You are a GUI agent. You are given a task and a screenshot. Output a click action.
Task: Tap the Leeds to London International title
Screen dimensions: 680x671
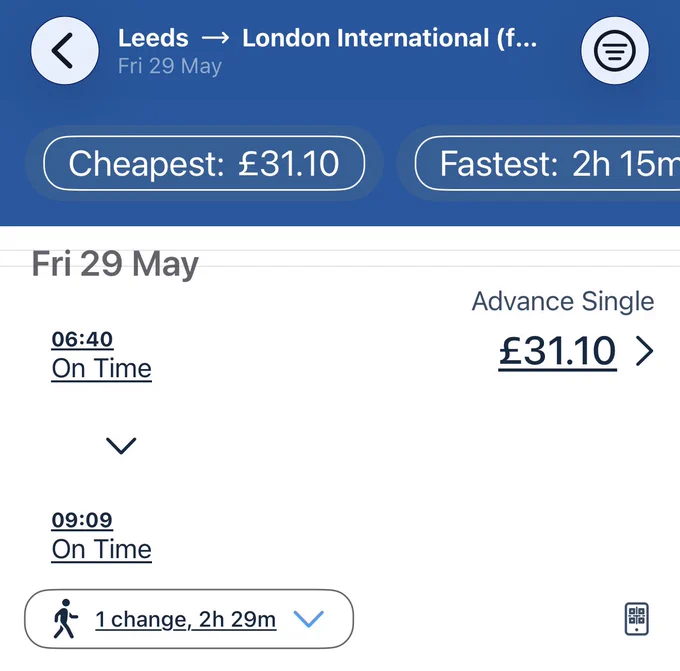tap(327, 38)
